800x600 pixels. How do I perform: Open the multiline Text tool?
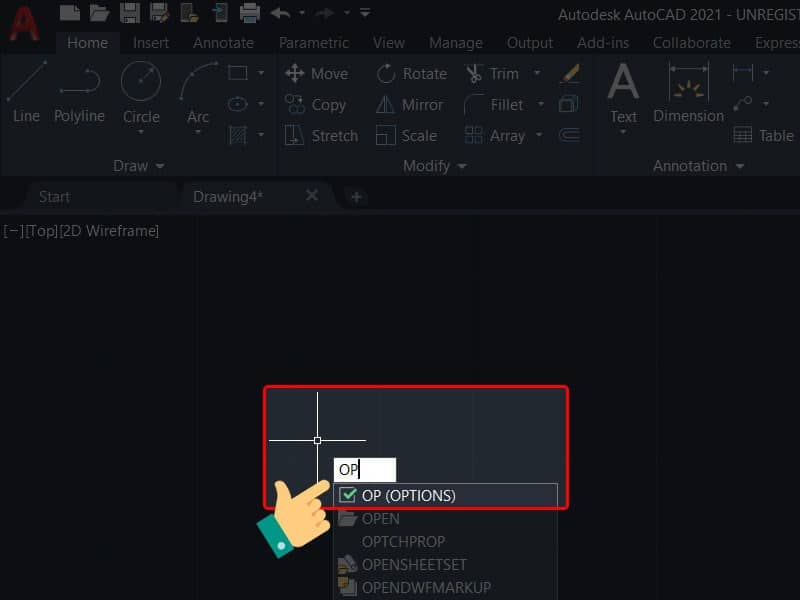[x=623, y=95]
